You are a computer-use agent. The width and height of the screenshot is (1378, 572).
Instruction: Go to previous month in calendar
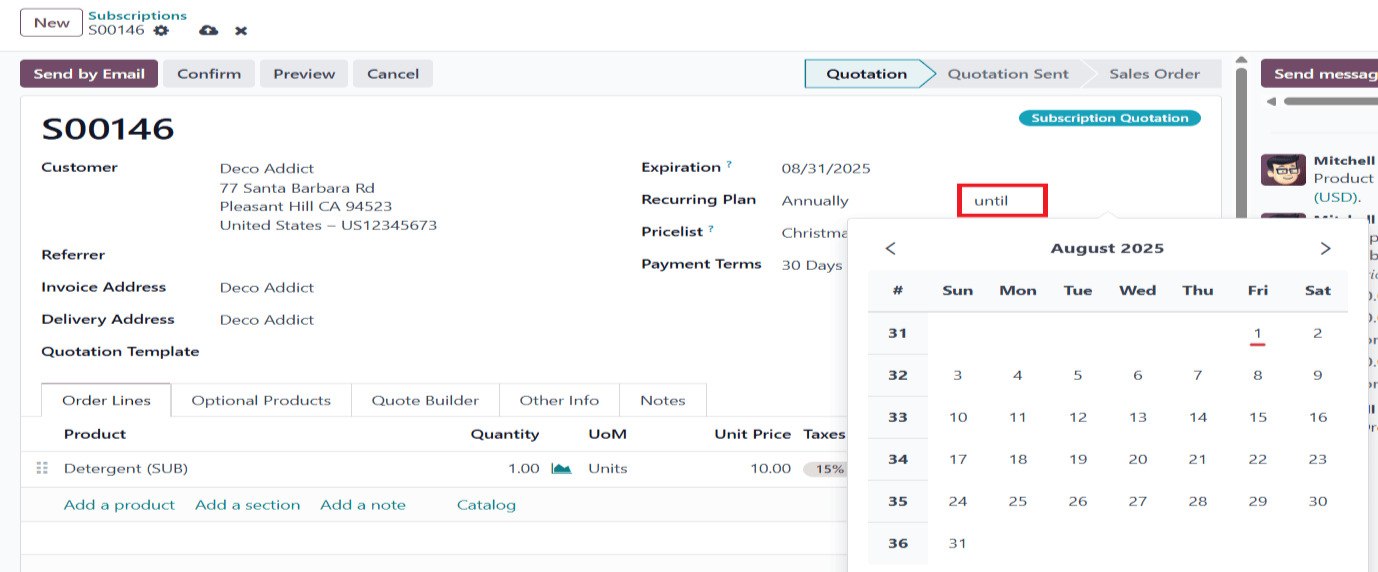[890, 248]
